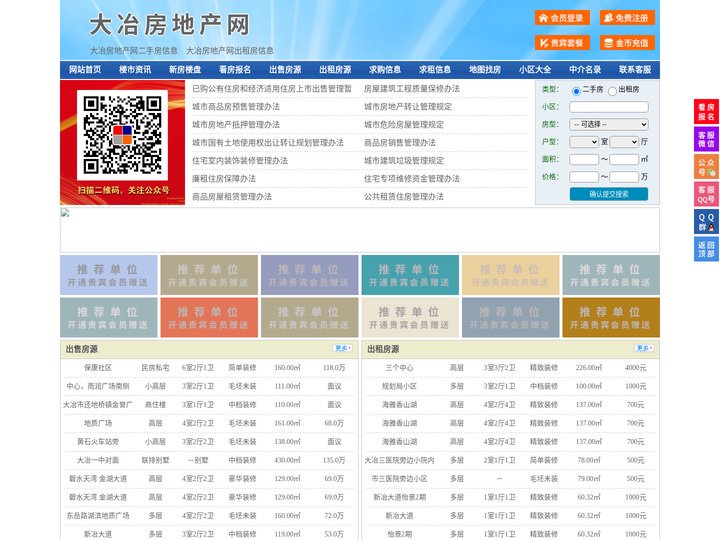Open the 联系客服 nav item
720x540 pixels.
pyautogui.click(x=635, y=70)
